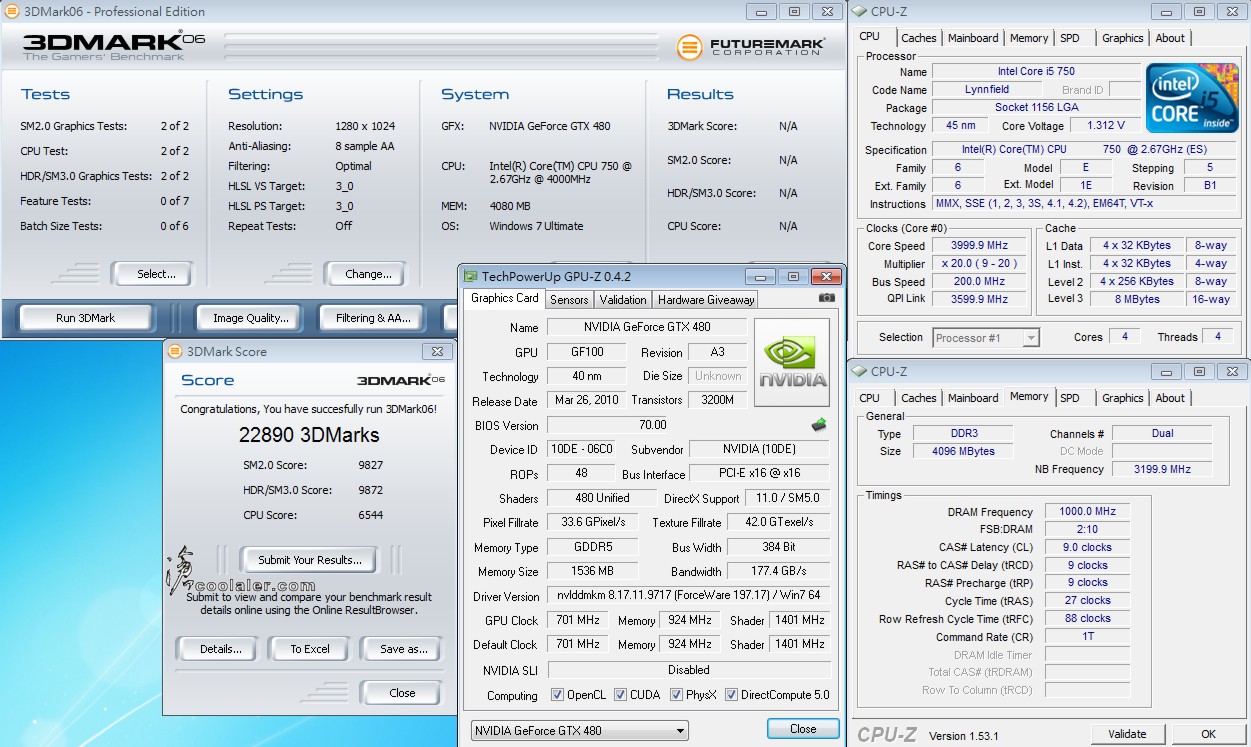Screen dimensions: 1251x747
Task: Switch to the Sensors tab in GPU-Z
Action: (x=569, y=299)
